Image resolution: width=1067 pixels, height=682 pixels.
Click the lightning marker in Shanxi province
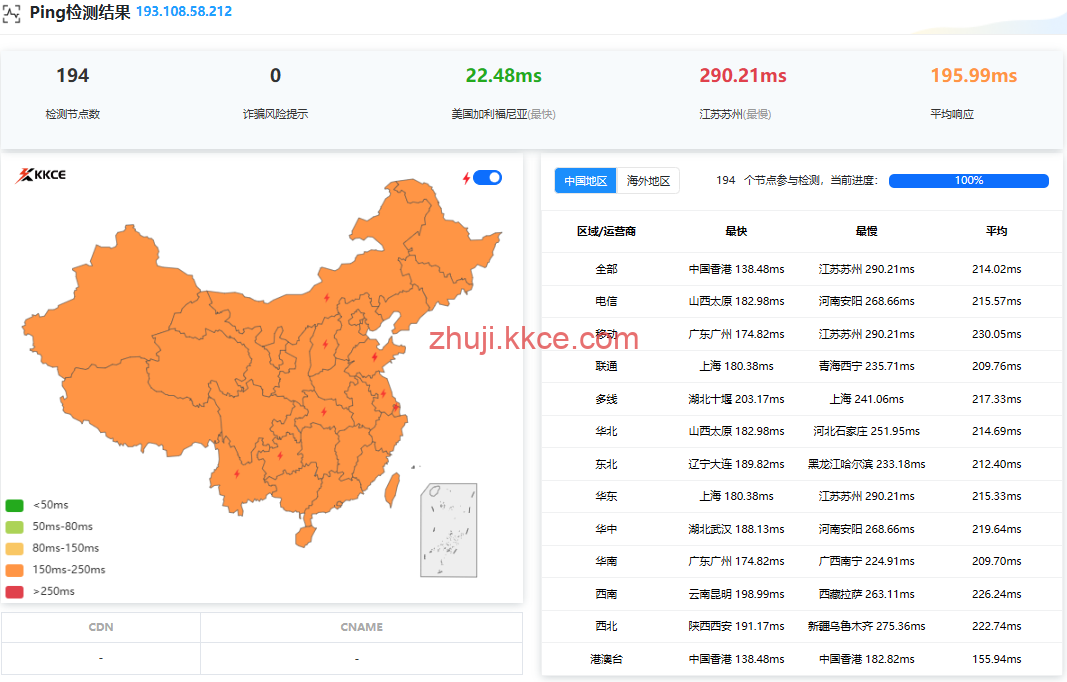324,345
